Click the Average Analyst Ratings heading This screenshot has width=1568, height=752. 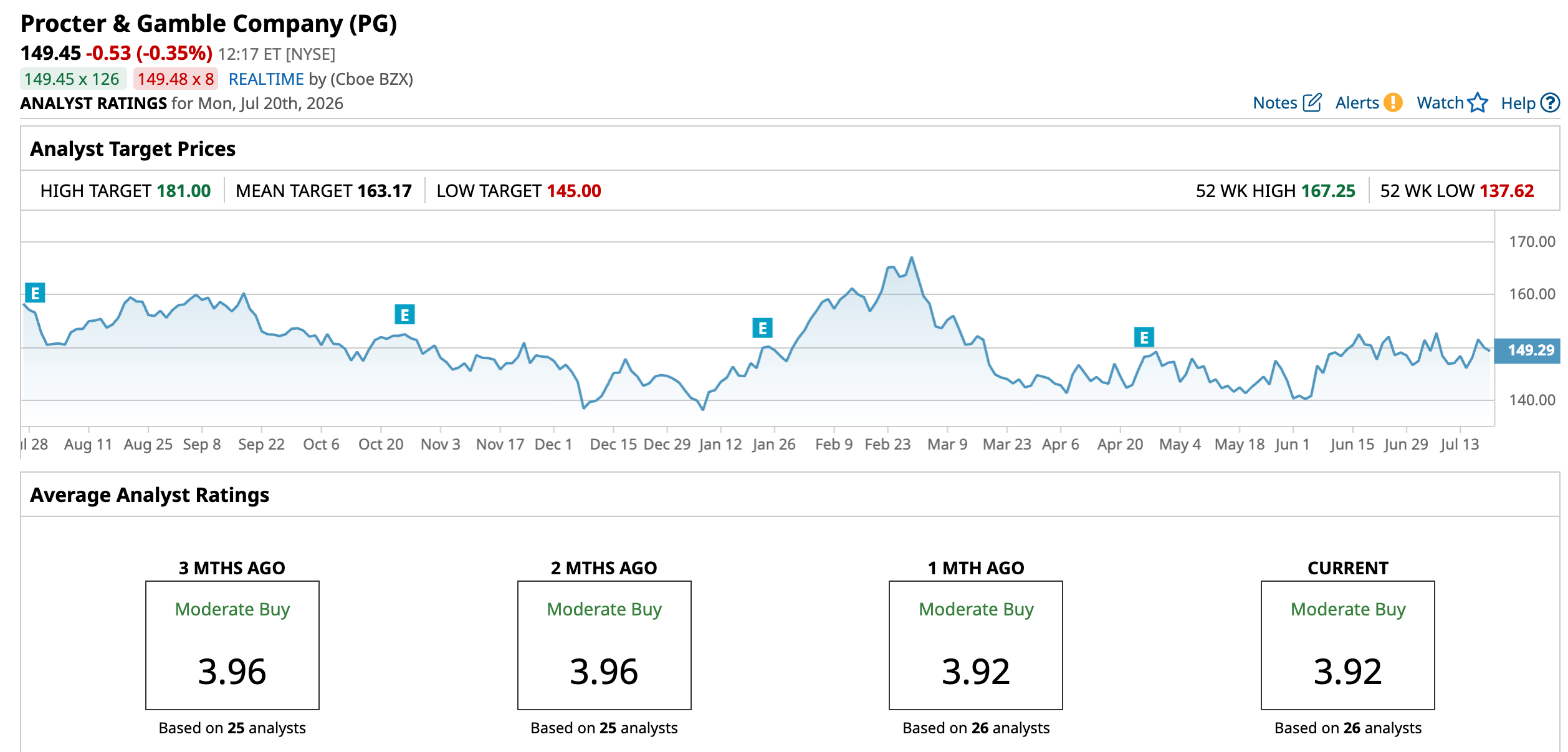150,495
